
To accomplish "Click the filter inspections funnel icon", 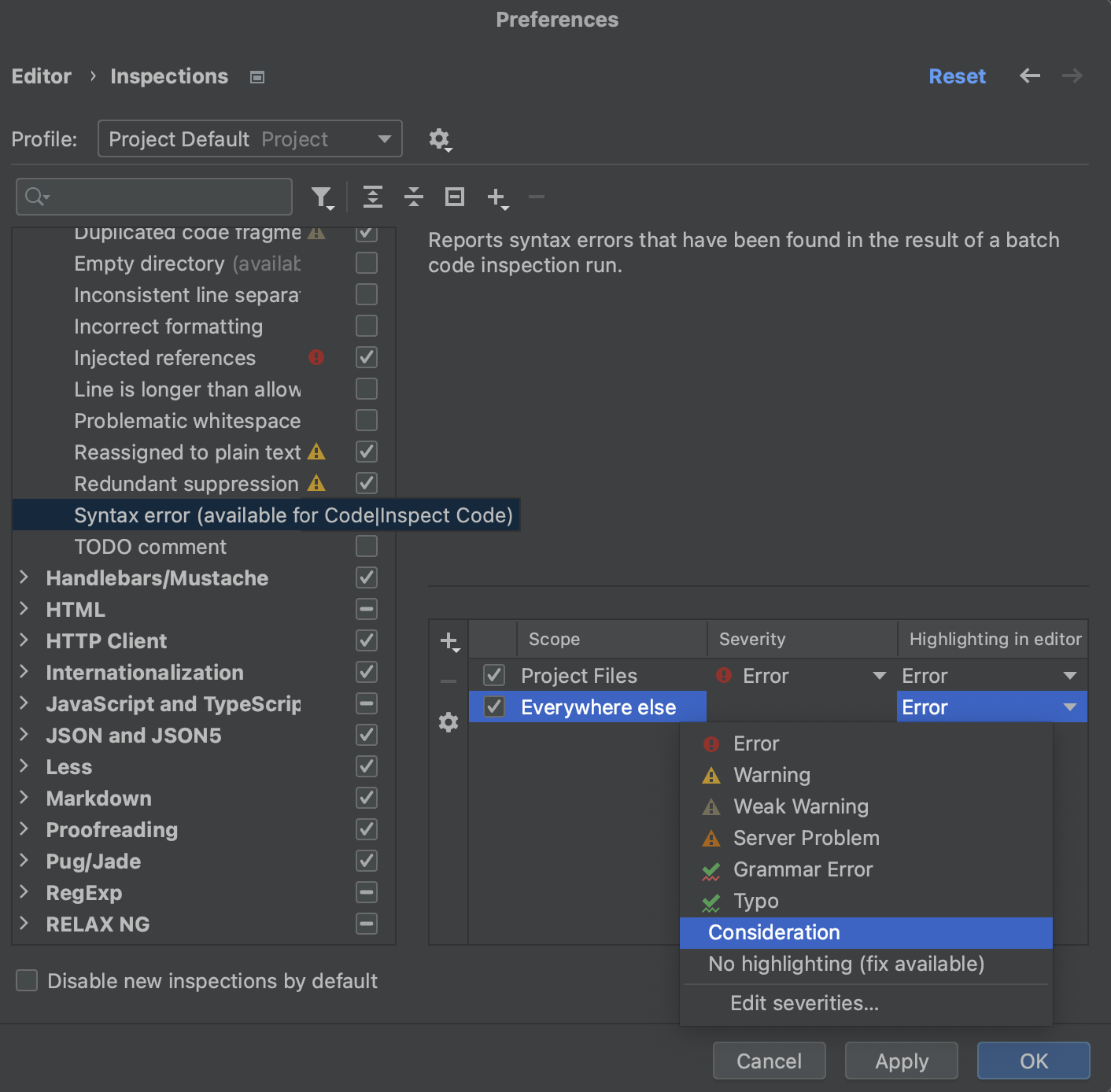I will 322,197.
